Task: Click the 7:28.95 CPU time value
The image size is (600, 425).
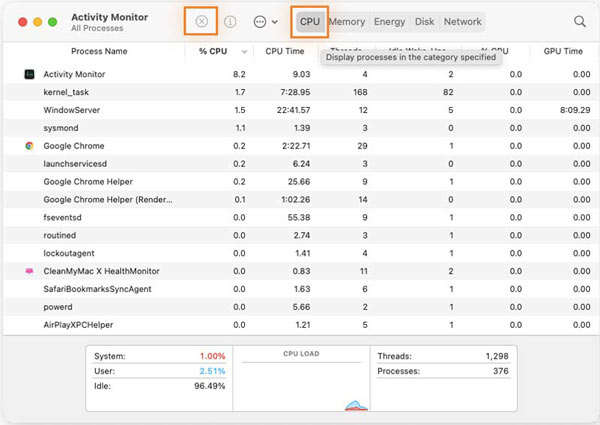Action: [293, 92]
